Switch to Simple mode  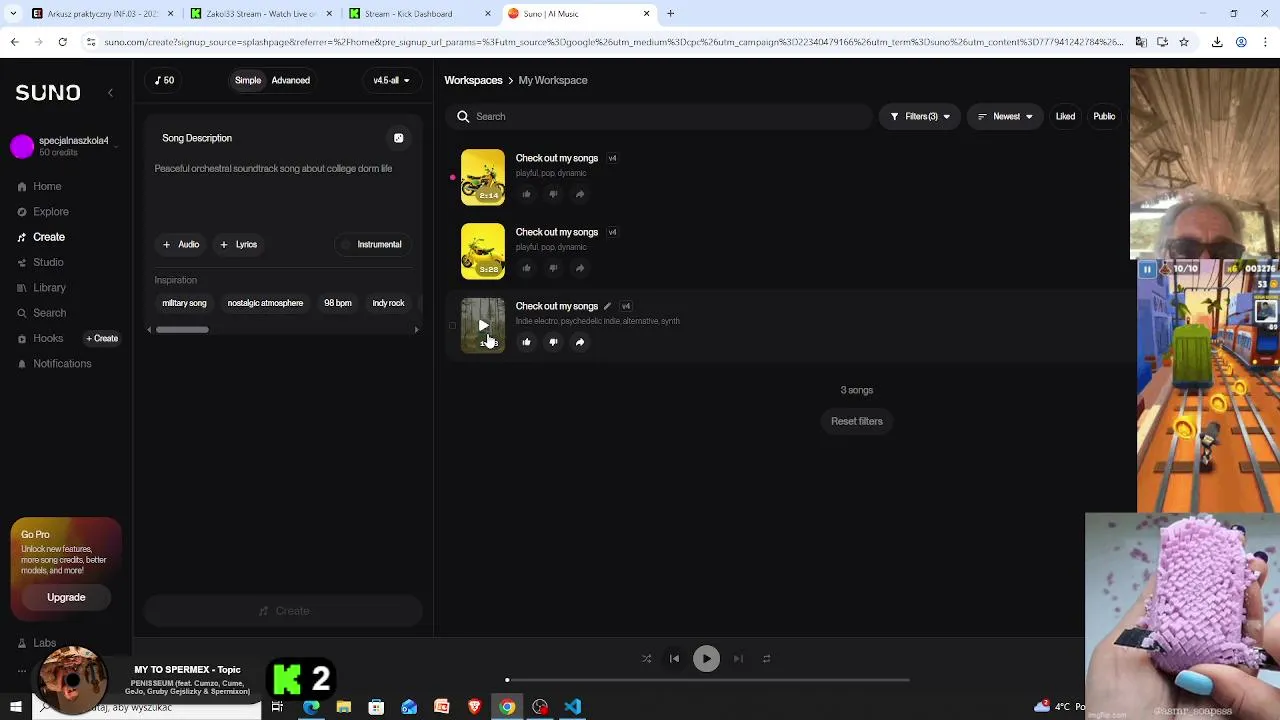pos(248,80)
